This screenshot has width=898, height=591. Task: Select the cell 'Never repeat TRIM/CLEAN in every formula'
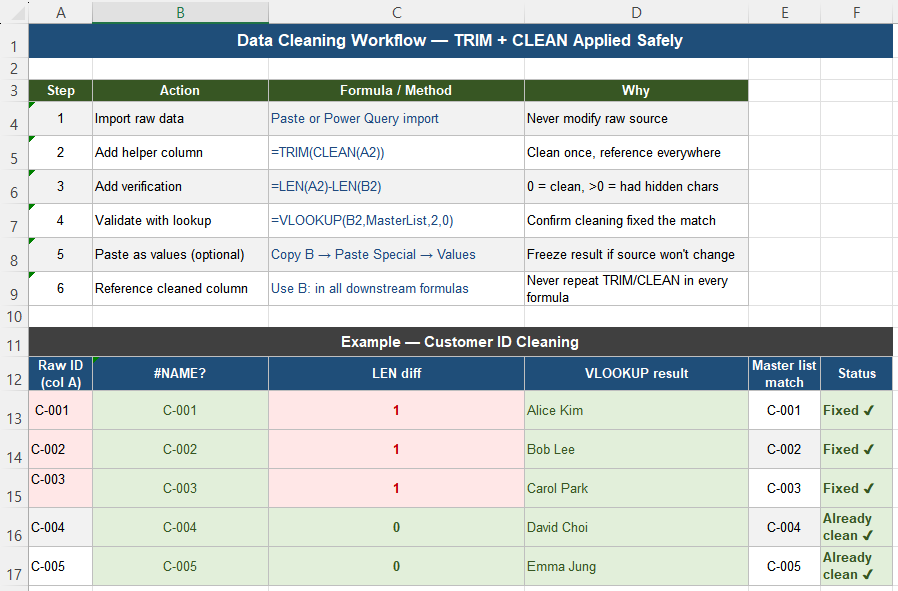[x=636, y=289]
